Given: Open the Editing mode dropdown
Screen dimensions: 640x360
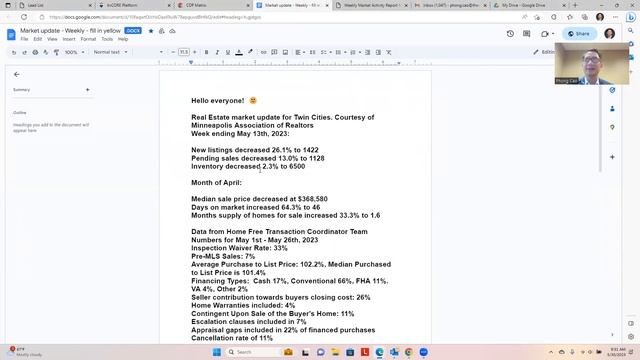Looking at the screenshot, I should [x=544, y=52].
